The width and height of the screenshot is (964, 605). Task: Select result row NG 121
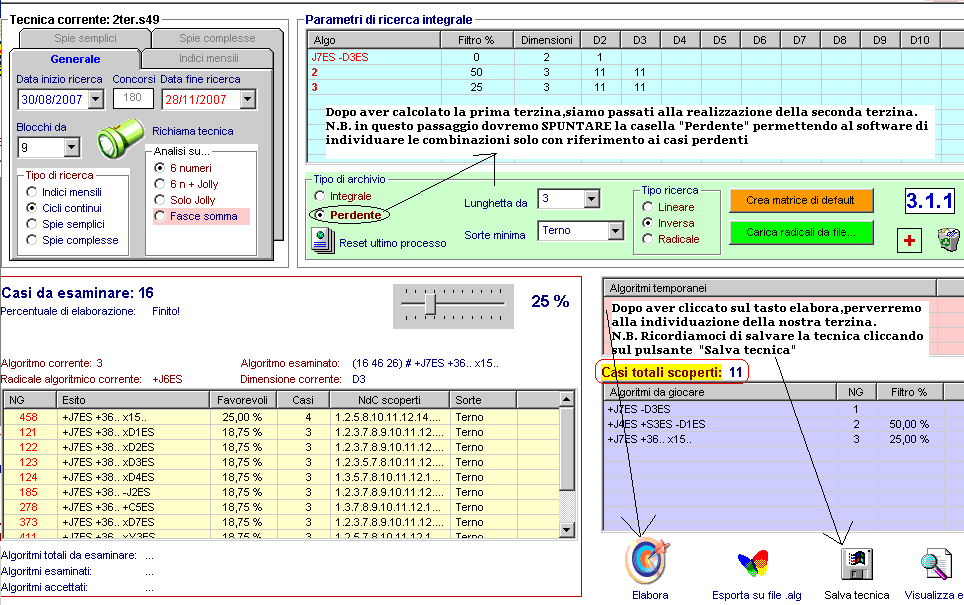point(281,432)
